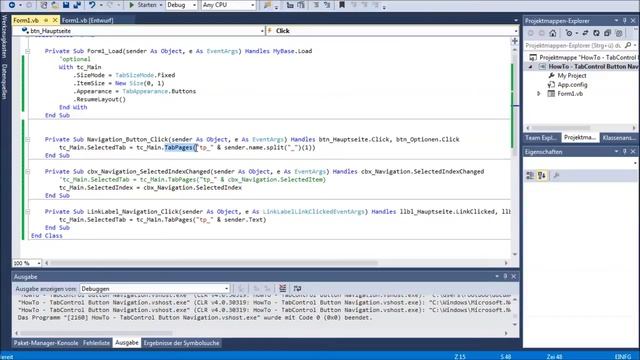Select the Ausgabe tab
The height and width of the screenshot is (360, 640).
127,343
